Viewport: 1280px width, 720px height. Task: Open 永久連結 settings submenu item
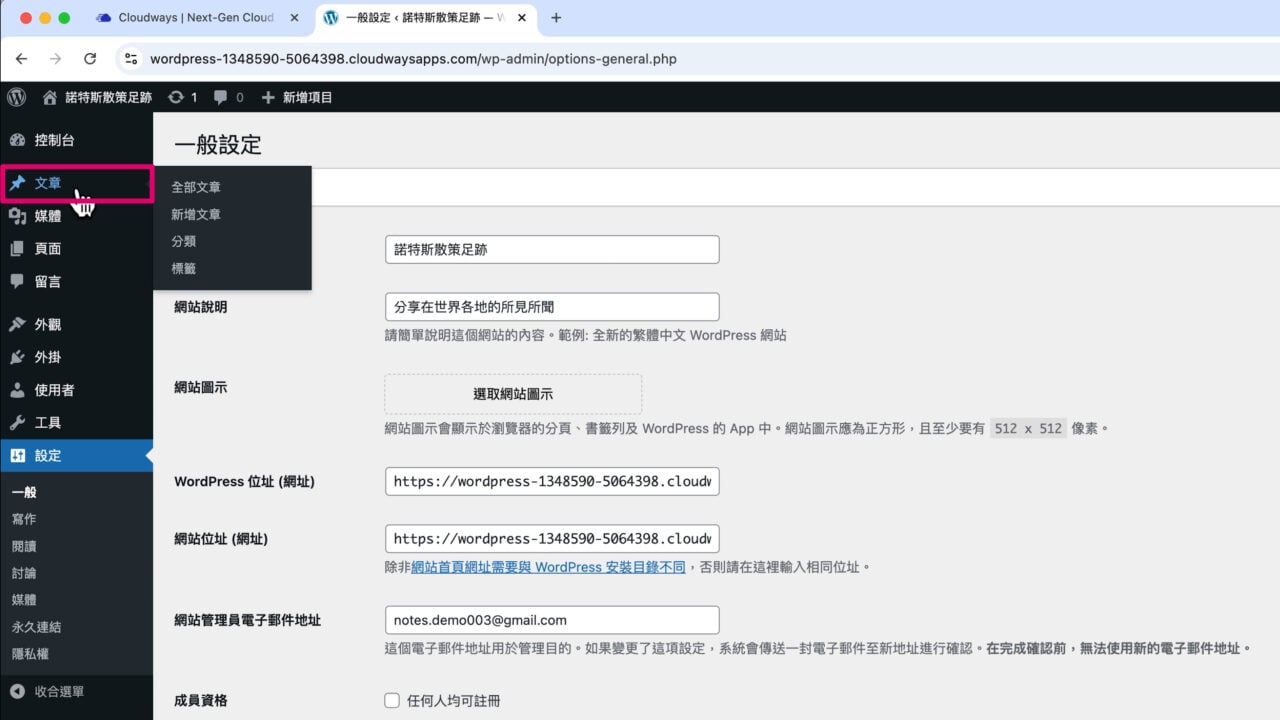coord(36,627)
